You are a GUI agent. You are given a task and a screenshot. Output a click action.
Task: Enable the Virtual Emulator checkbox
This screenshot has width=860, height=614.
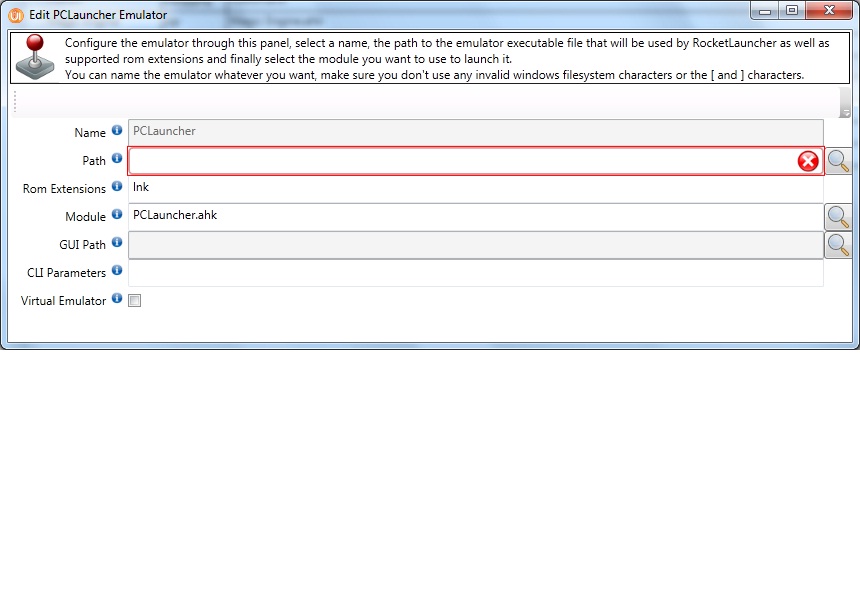(134, 300)
